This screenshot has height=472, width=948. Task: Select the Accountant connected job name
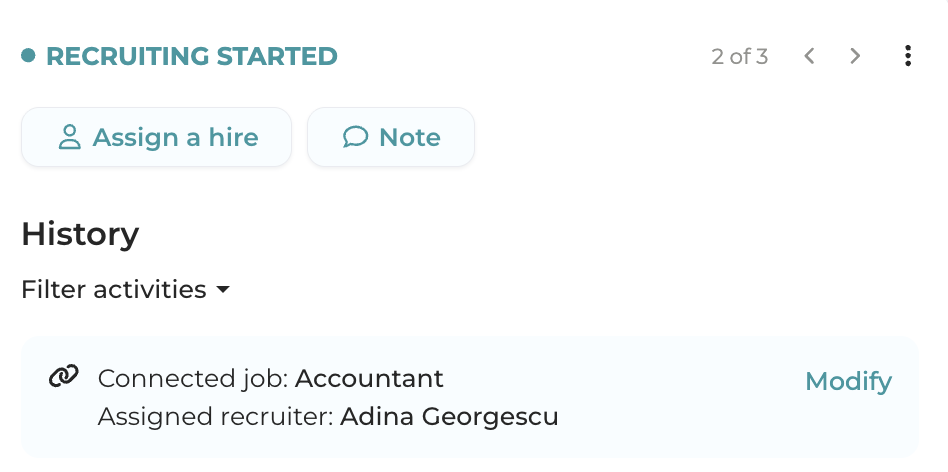(369, 379)
